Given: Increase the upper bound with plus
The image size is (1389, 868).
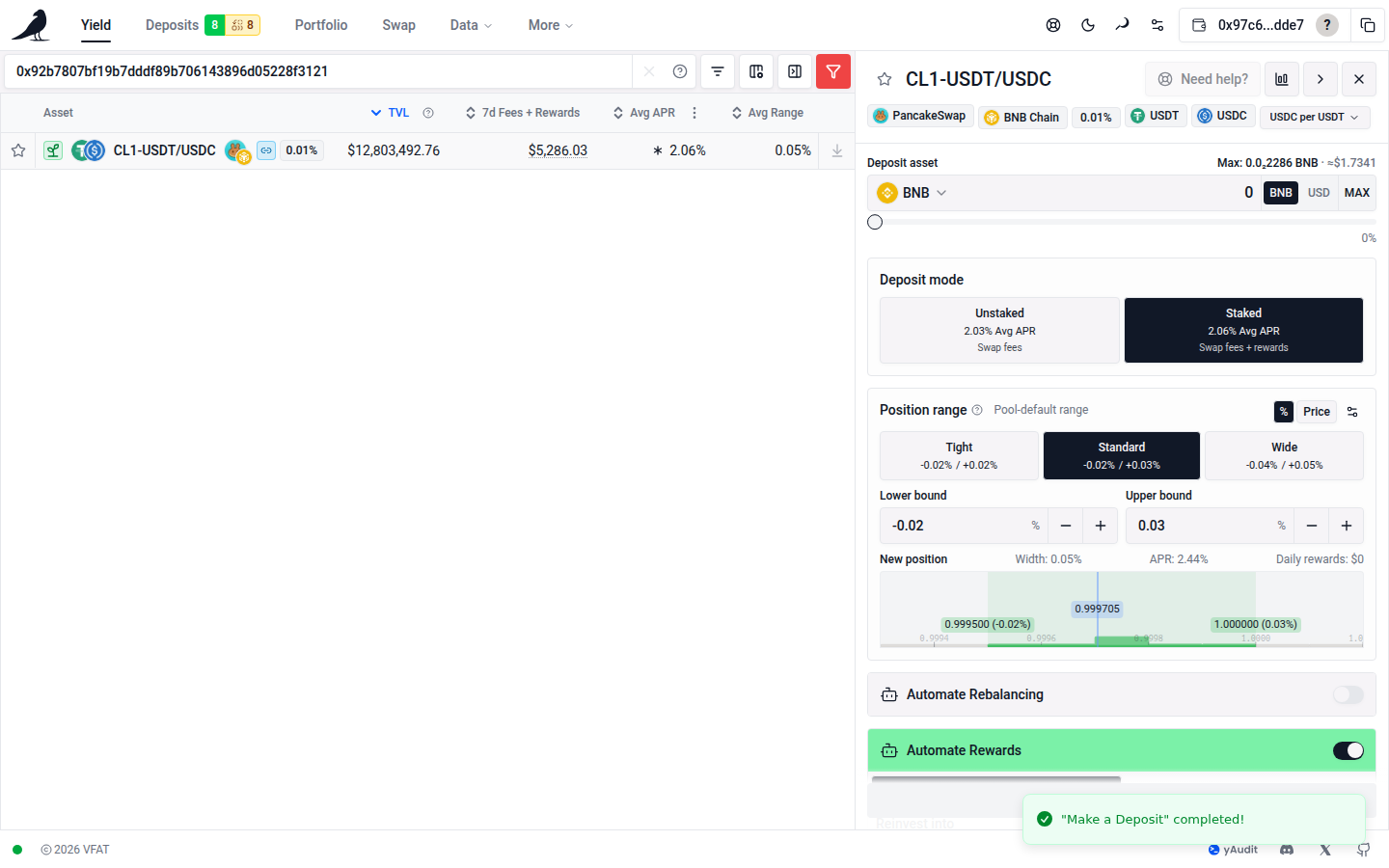Looking at the screenshot, I should pyautogui.click(x=1347, y=526).
